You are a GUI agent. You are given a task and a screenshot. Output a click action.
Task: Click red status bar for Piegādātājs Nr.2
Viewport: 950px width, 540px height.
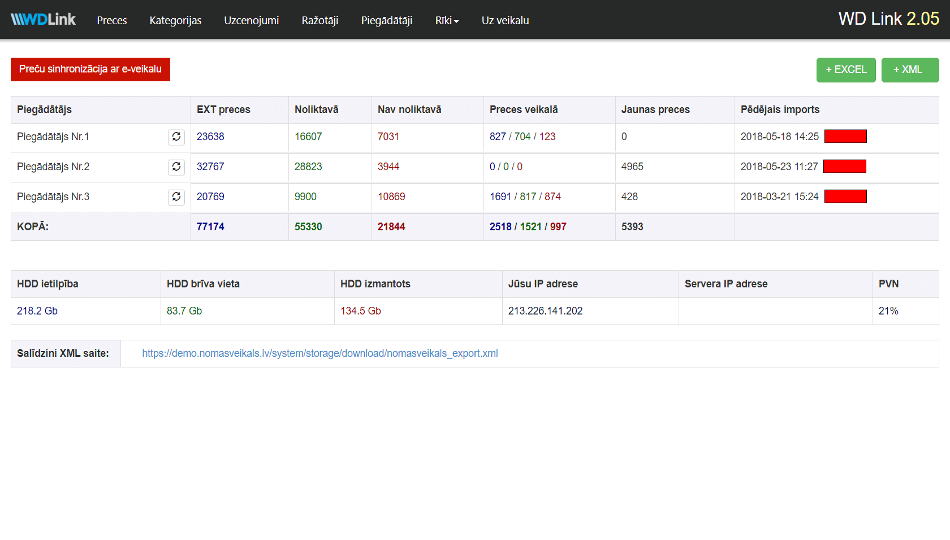tap(845, 167)
